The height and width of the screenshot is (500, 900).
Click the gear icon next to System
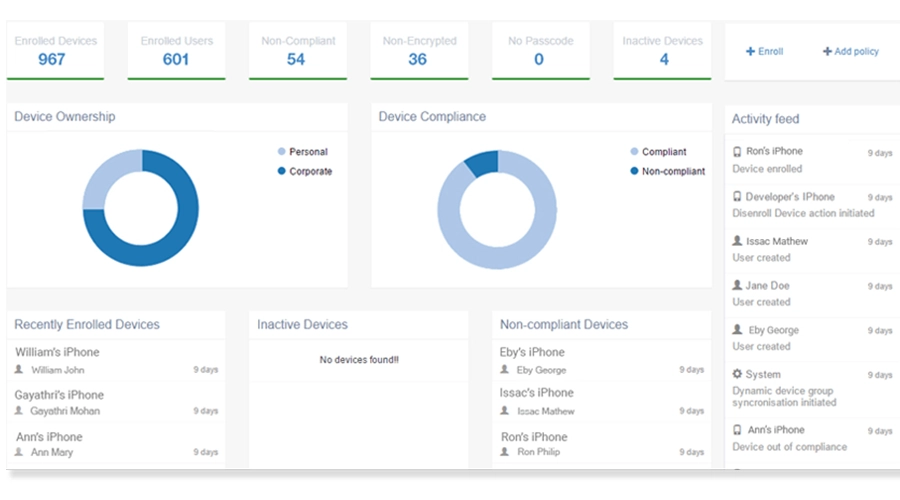click(738, 374)
